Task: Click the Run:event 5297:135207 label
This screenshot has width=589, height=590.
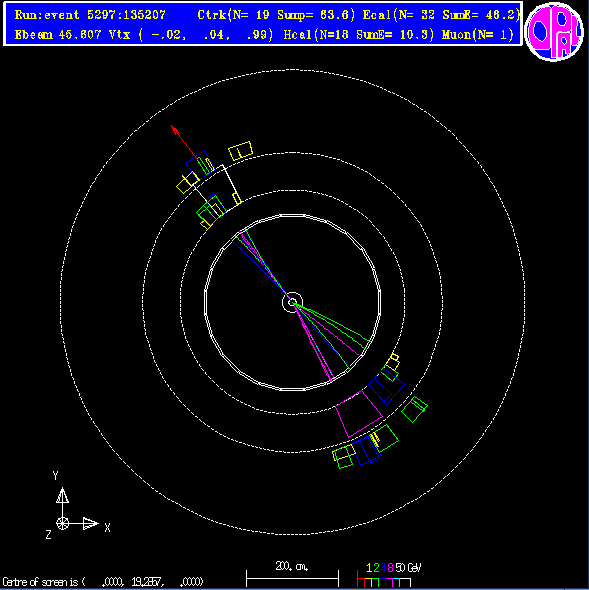Action: tap(90, 15)
